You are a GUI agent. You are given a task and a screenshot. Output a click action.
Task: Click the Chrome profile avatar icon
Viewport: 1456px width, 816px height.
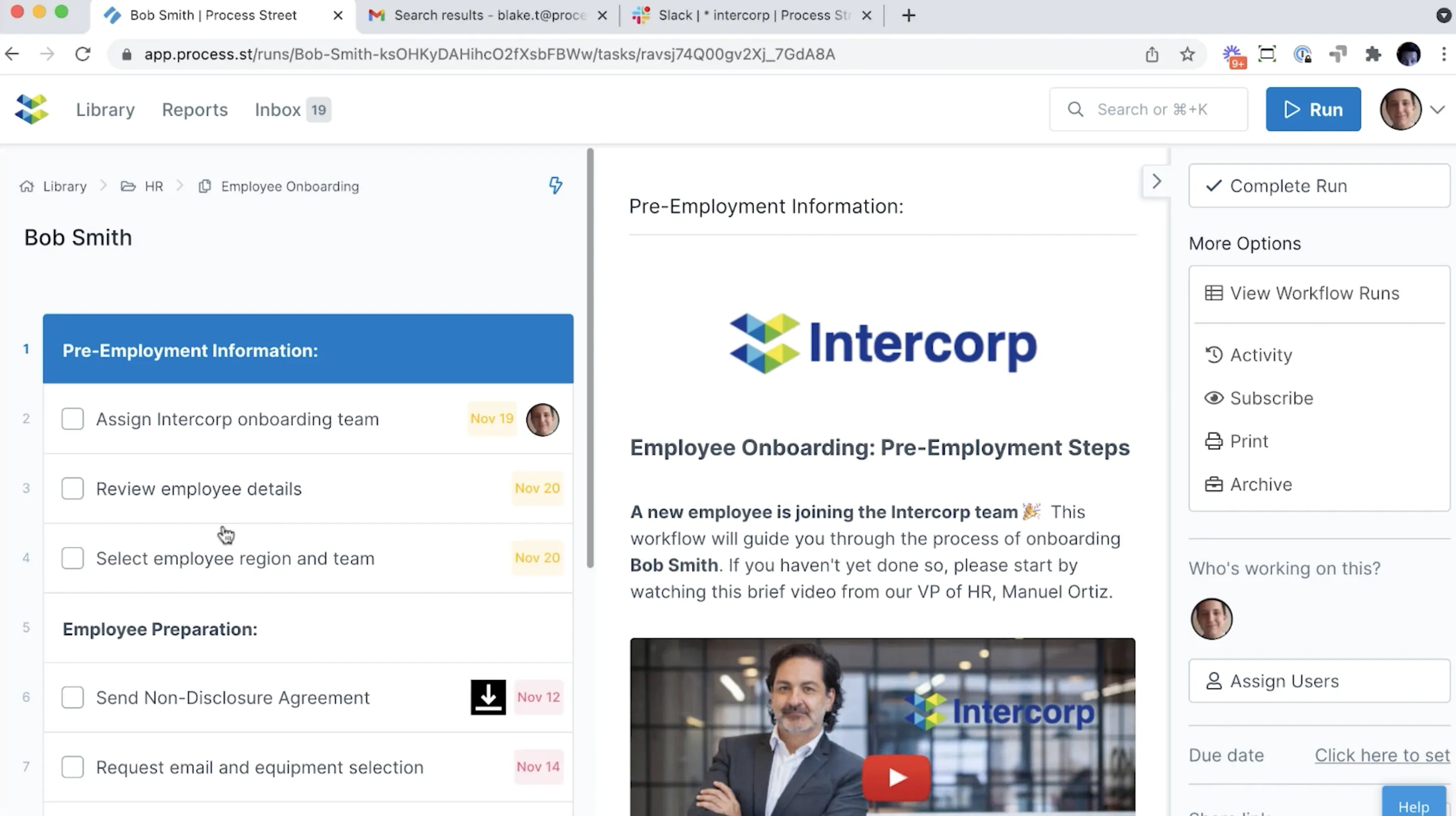tap(1408, 54)
